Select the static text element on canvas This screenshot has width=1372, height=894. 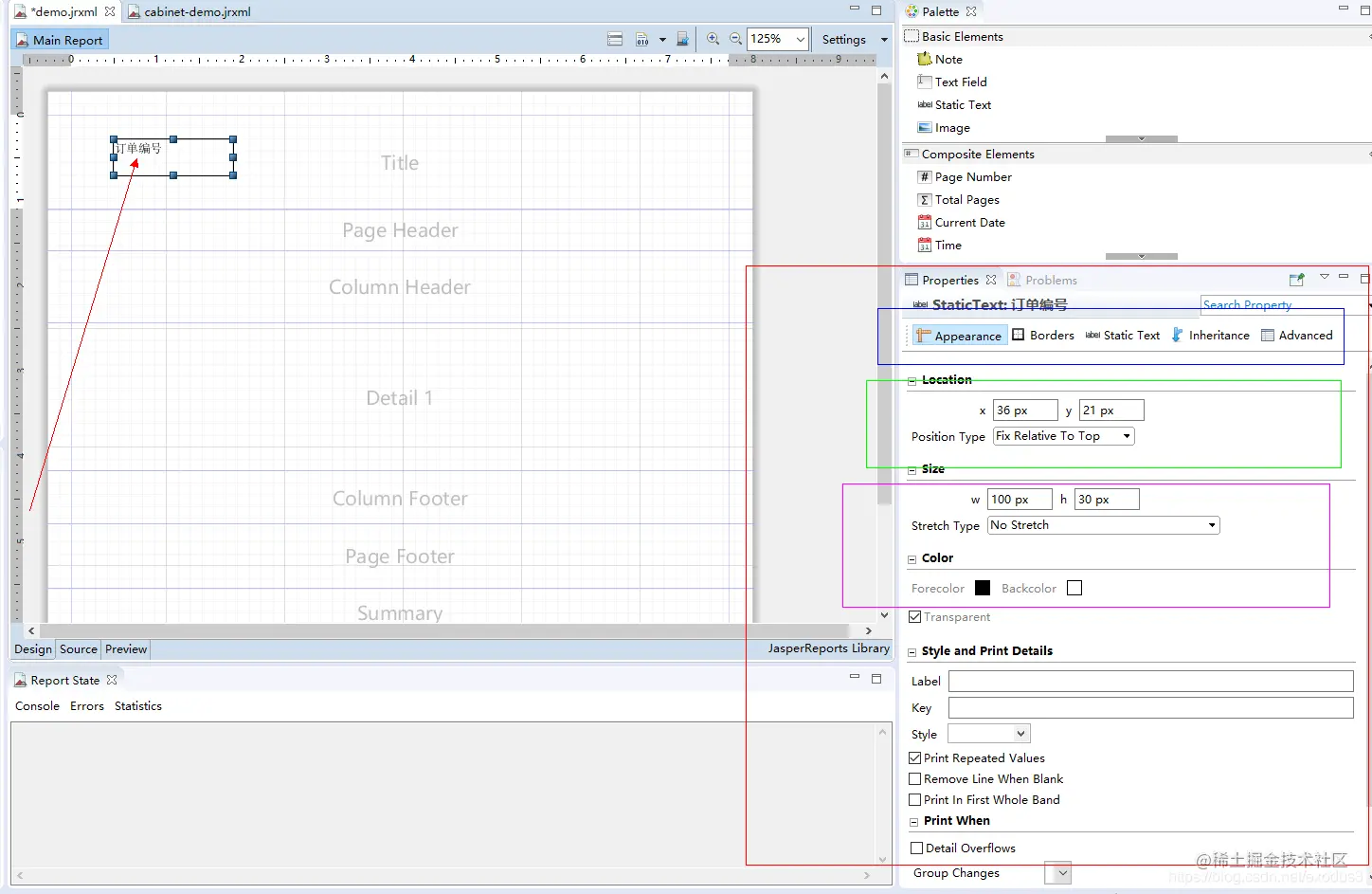(173, 157)
